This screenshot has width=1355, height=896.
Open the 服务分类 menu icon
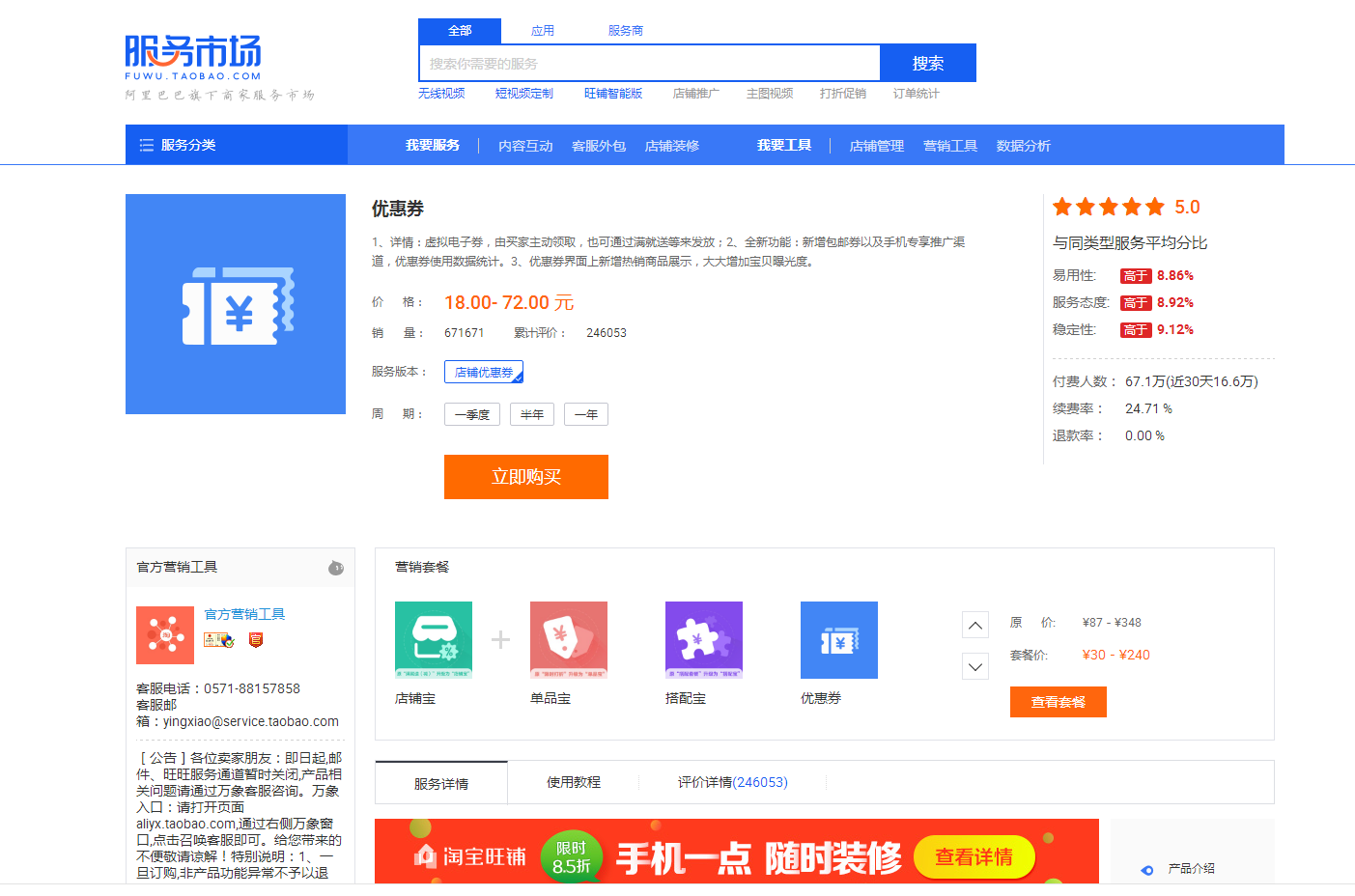click(x=147, y=145)
